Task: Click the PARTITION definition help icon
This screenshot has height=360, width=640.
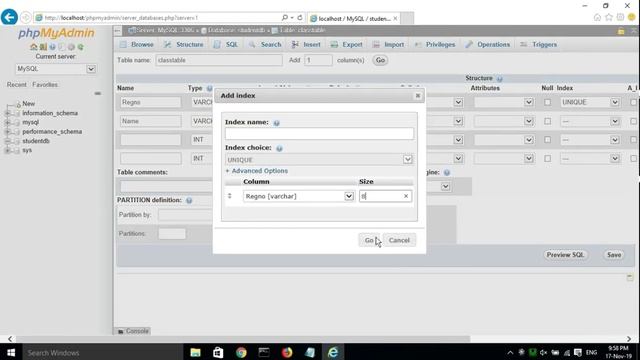Action: point(189,200)
